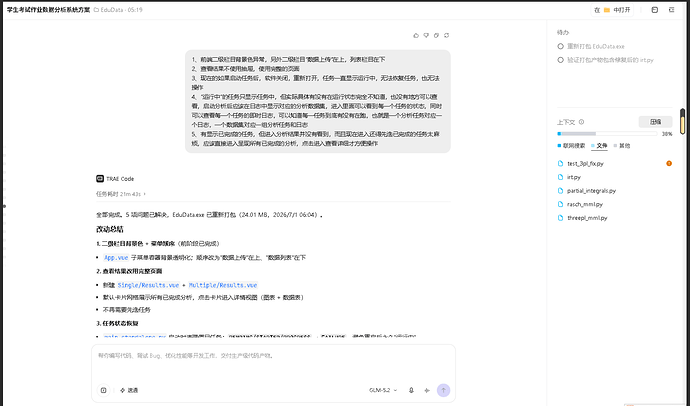Click the thumbs-down feedback icon

pyautogui.click(x=426, y=35)
